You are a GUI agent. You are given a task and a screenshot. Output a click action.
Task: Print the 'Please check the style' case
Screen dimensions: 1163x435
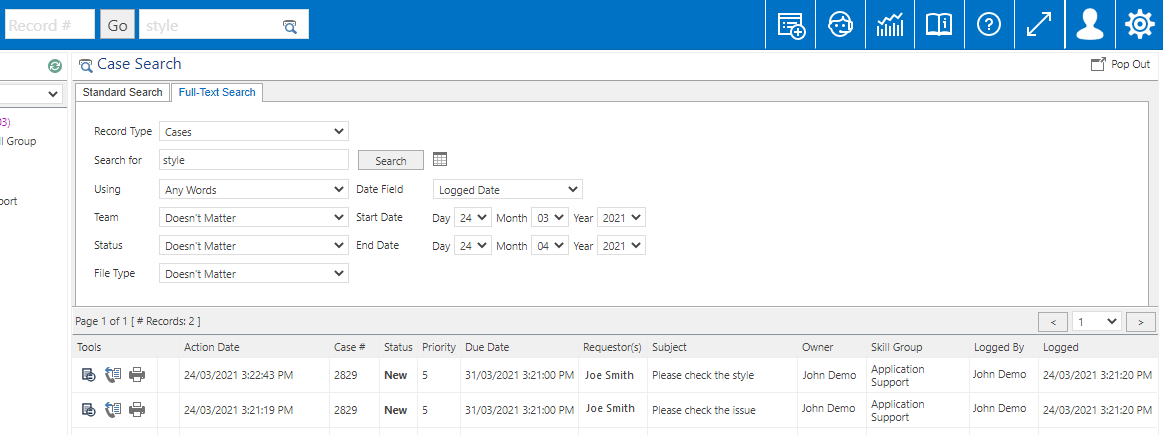137,375
